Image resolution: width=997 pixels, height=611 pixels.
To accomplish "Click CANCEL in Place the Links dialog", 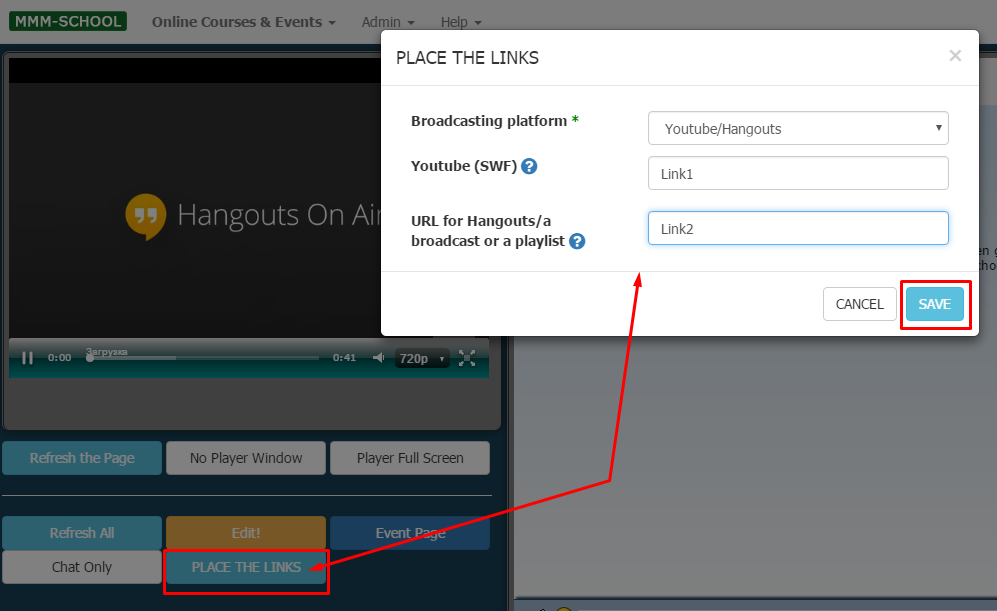I will click(860, 304).
